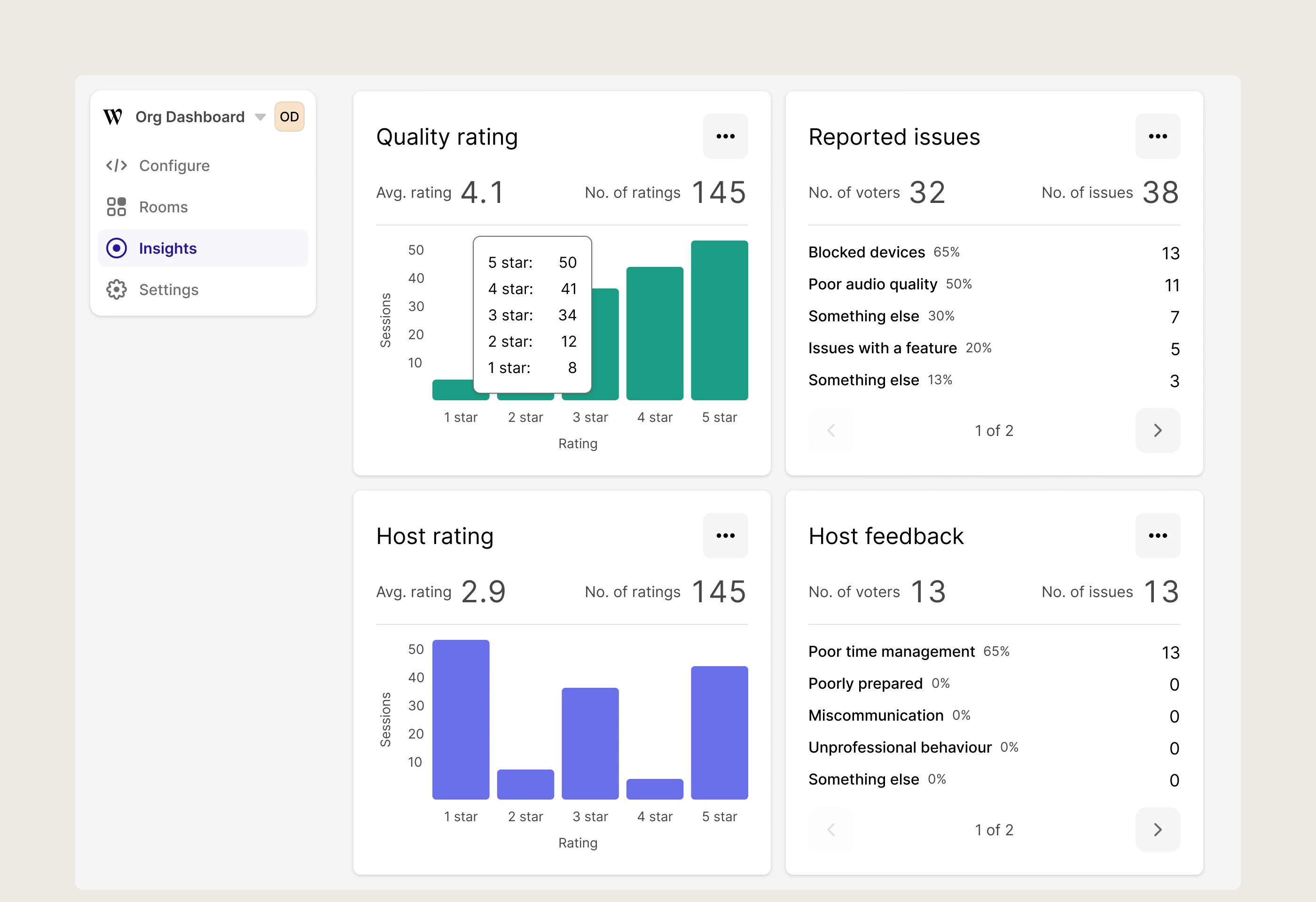Open the Org Dashboard dropdown arrow
Screen dimensions: 1316x902
(260, 117)
